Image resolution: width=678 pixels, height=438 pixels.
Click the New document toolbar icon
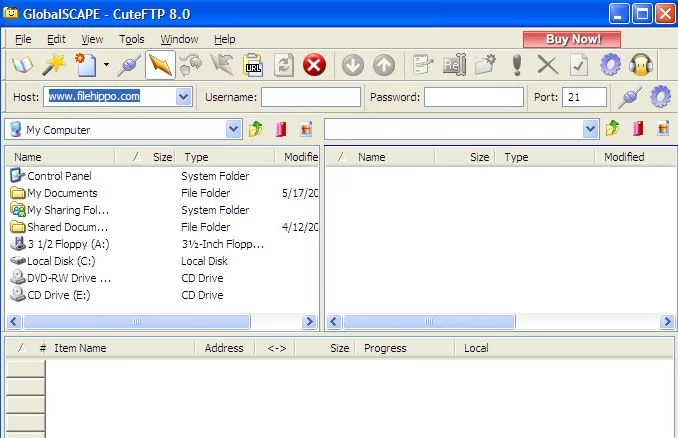(86, 65)
